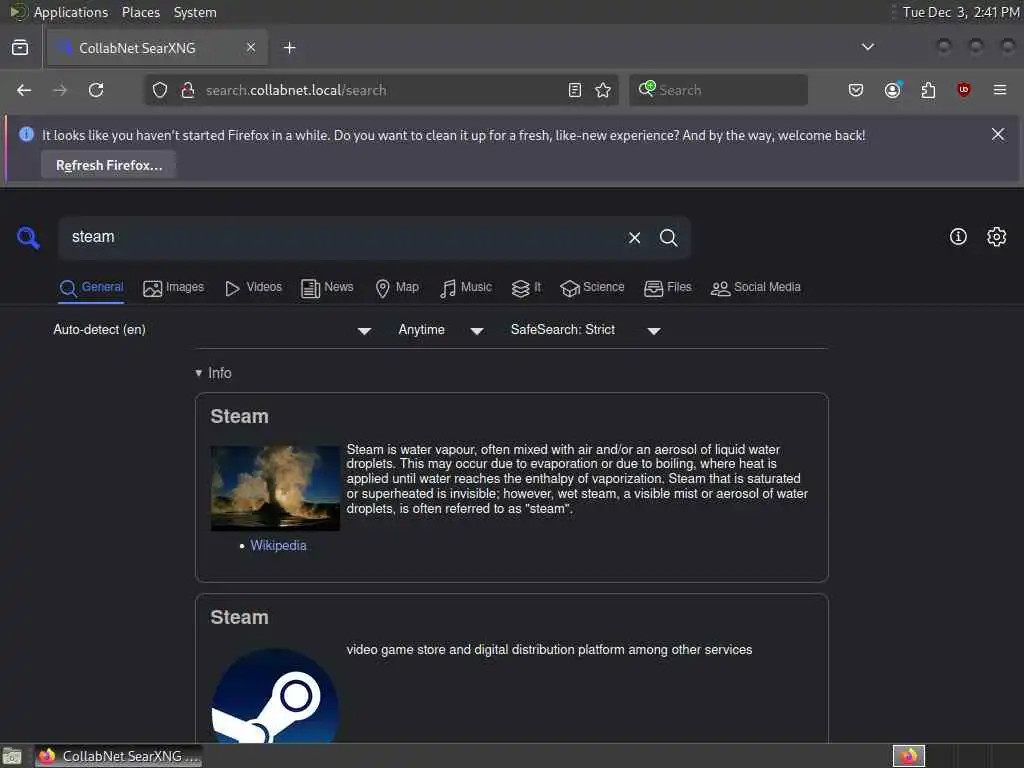Open the tracking protection shield icon

click(x=160, y=90)
